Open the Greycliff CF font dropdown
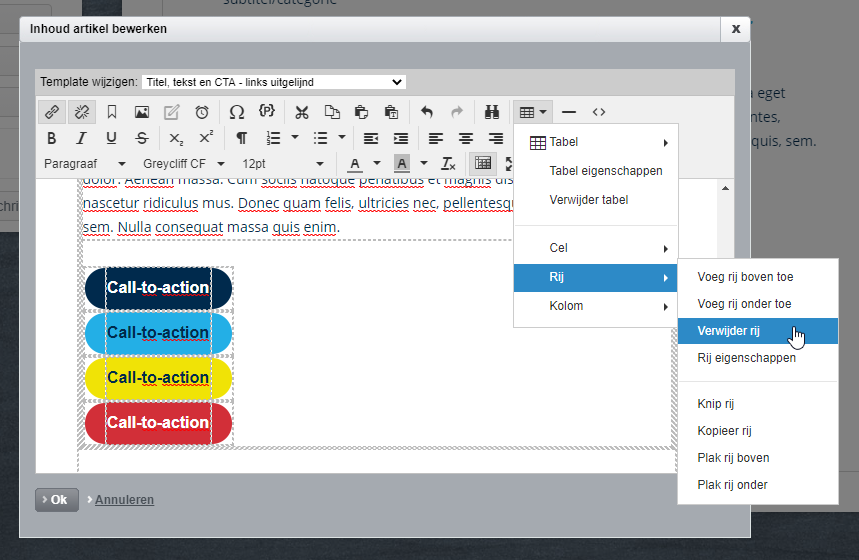The height and width of the screenshot is (560, 859). (x=184, y=164)
